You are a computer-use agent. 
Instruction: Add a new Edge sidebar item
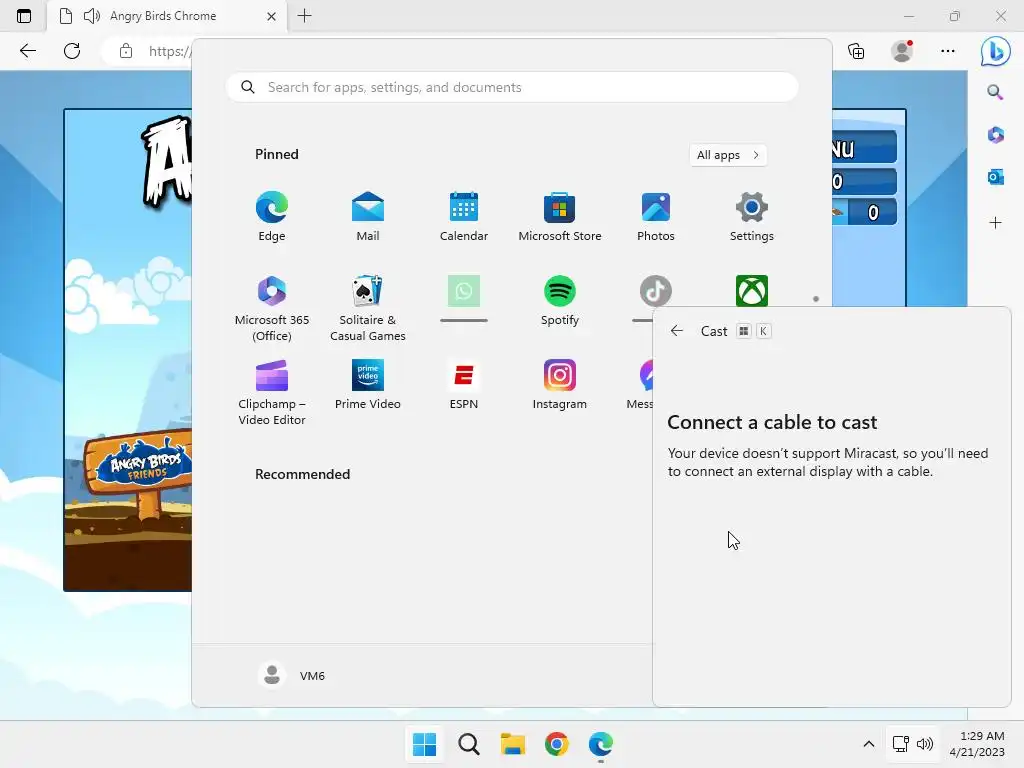995,223
